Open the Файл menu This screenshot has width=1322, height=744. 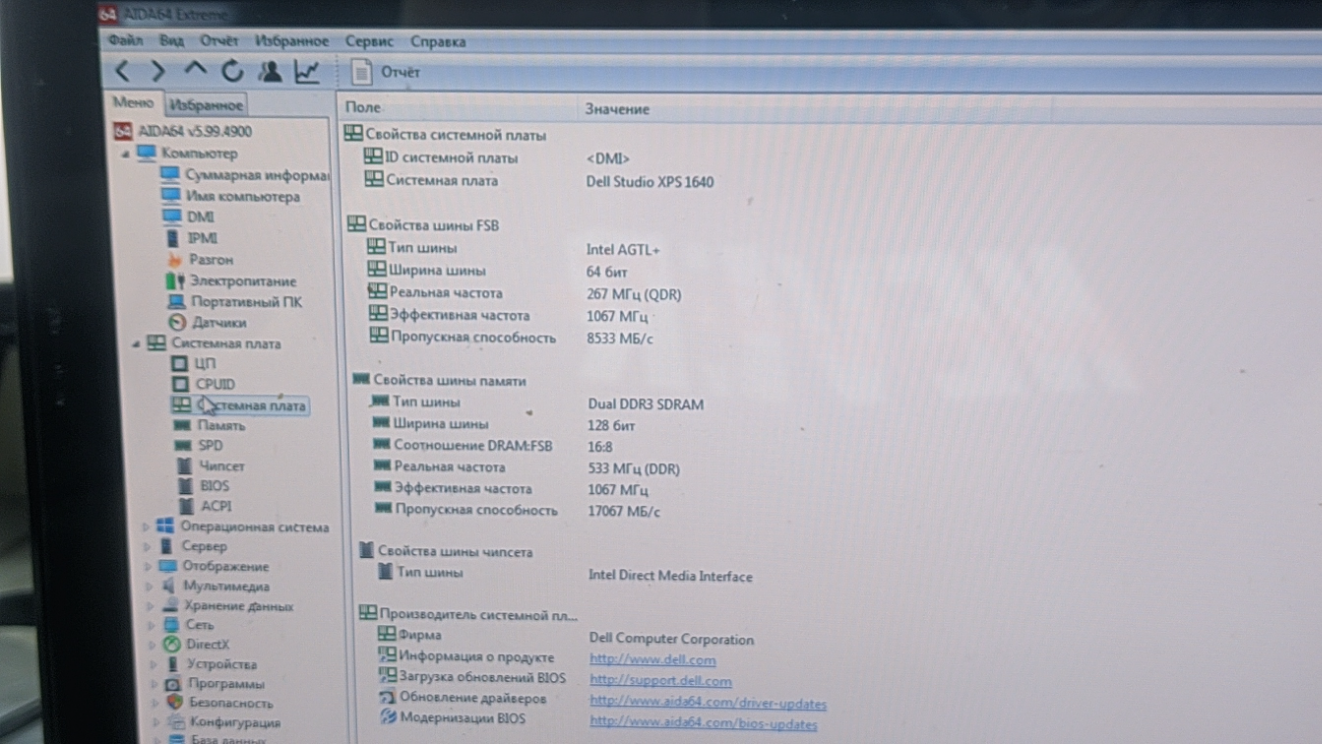tap(125, 41)
